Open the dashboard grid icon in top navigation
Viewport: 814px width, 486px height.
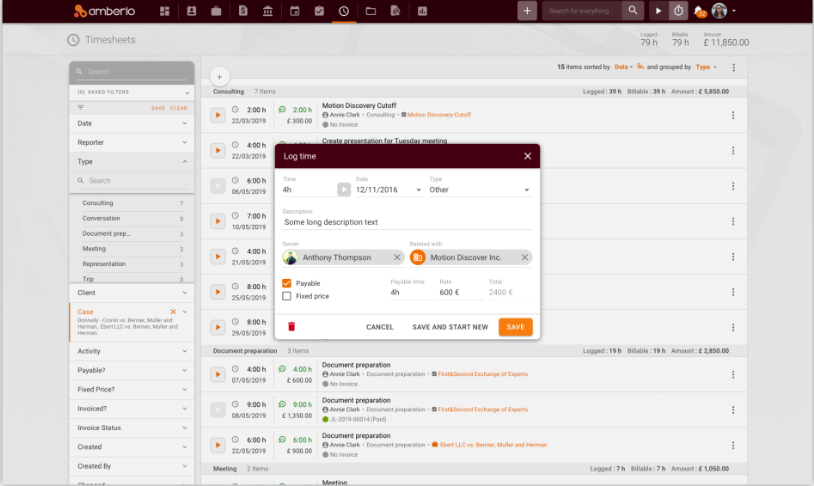click(x=165, y=11)
